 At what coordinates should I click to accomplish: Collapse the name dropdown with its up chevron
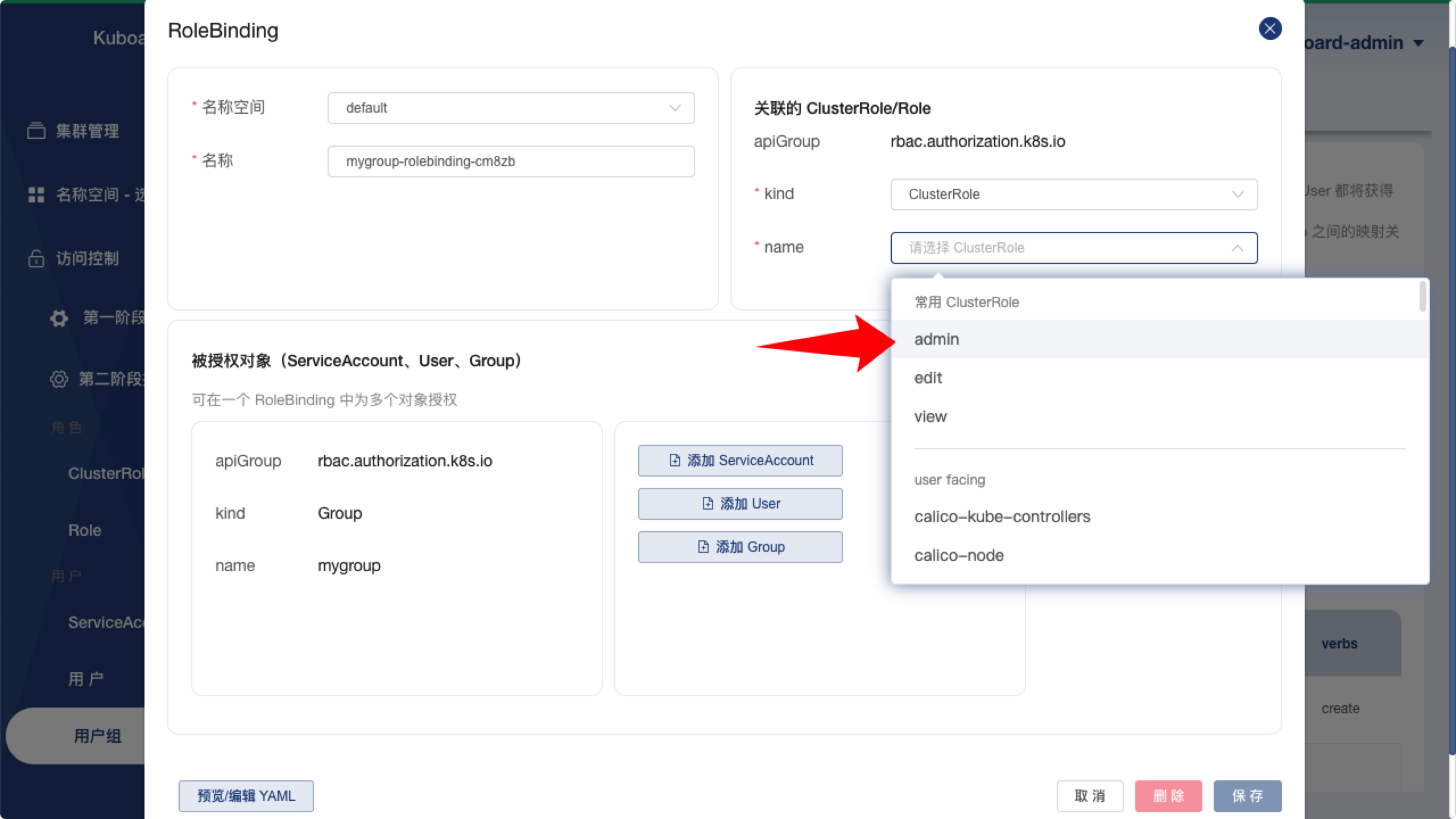tap(1238, 248)
